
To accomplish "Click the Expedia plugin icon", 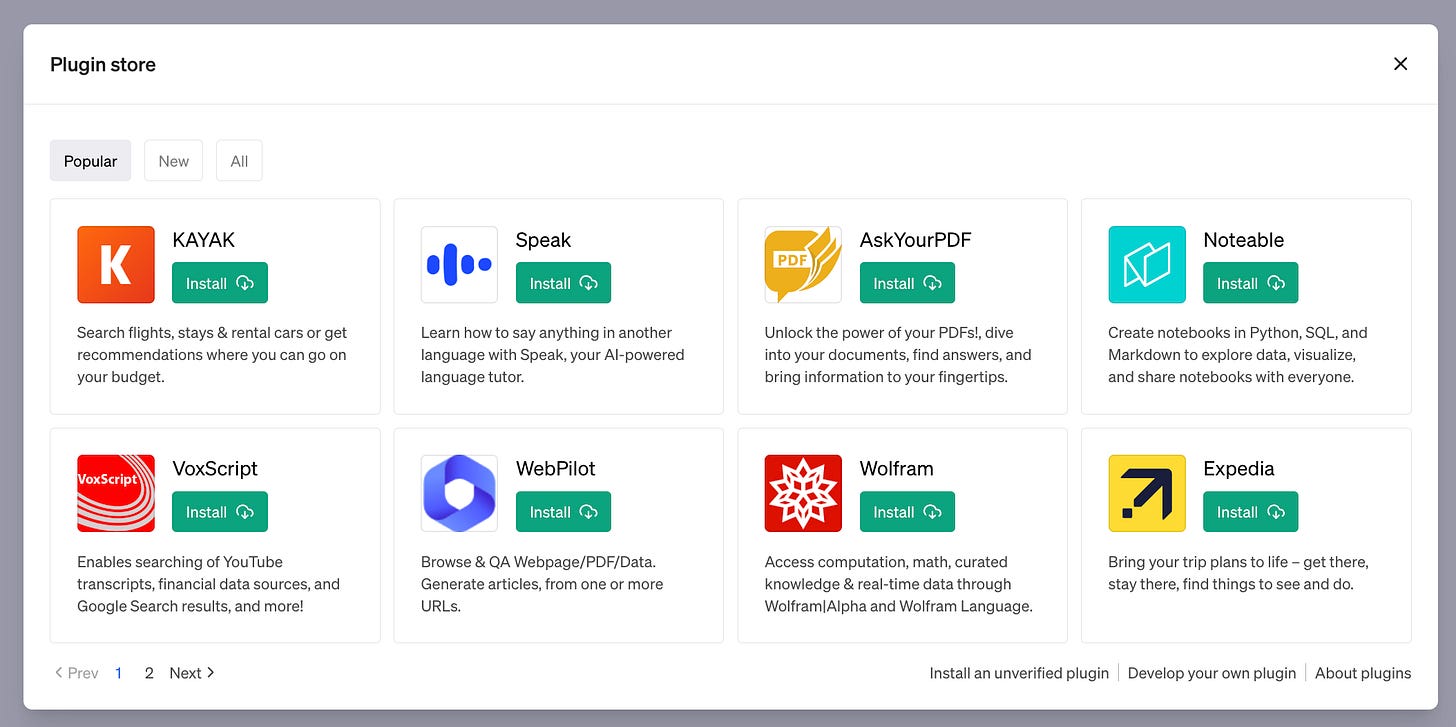I will tap(1147, 493).
